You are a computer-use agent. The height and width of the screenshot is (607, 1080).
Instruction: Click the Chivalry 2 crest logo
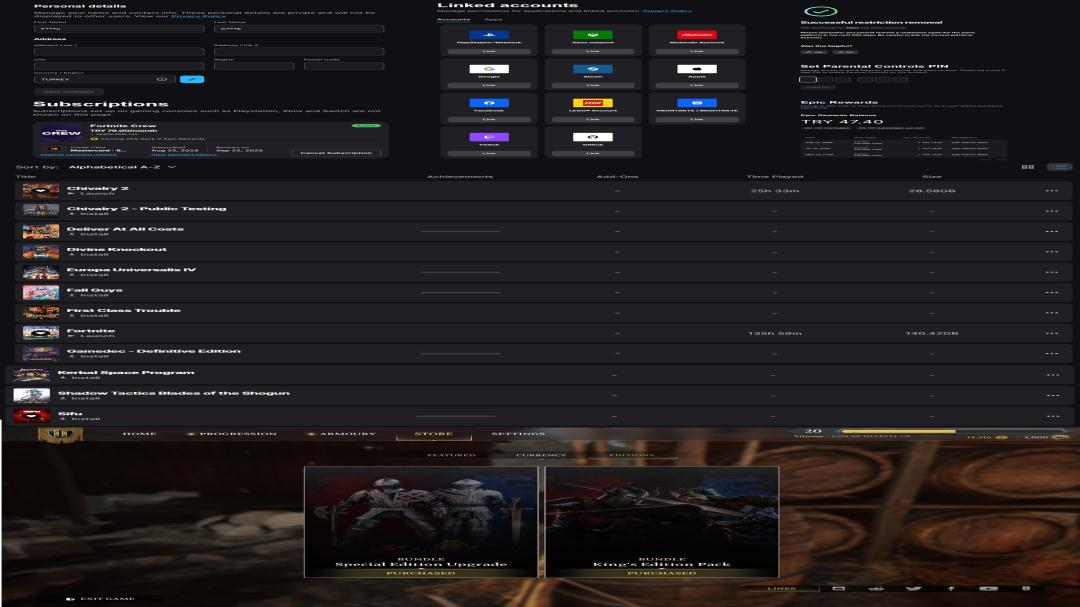tap(61, 435)
